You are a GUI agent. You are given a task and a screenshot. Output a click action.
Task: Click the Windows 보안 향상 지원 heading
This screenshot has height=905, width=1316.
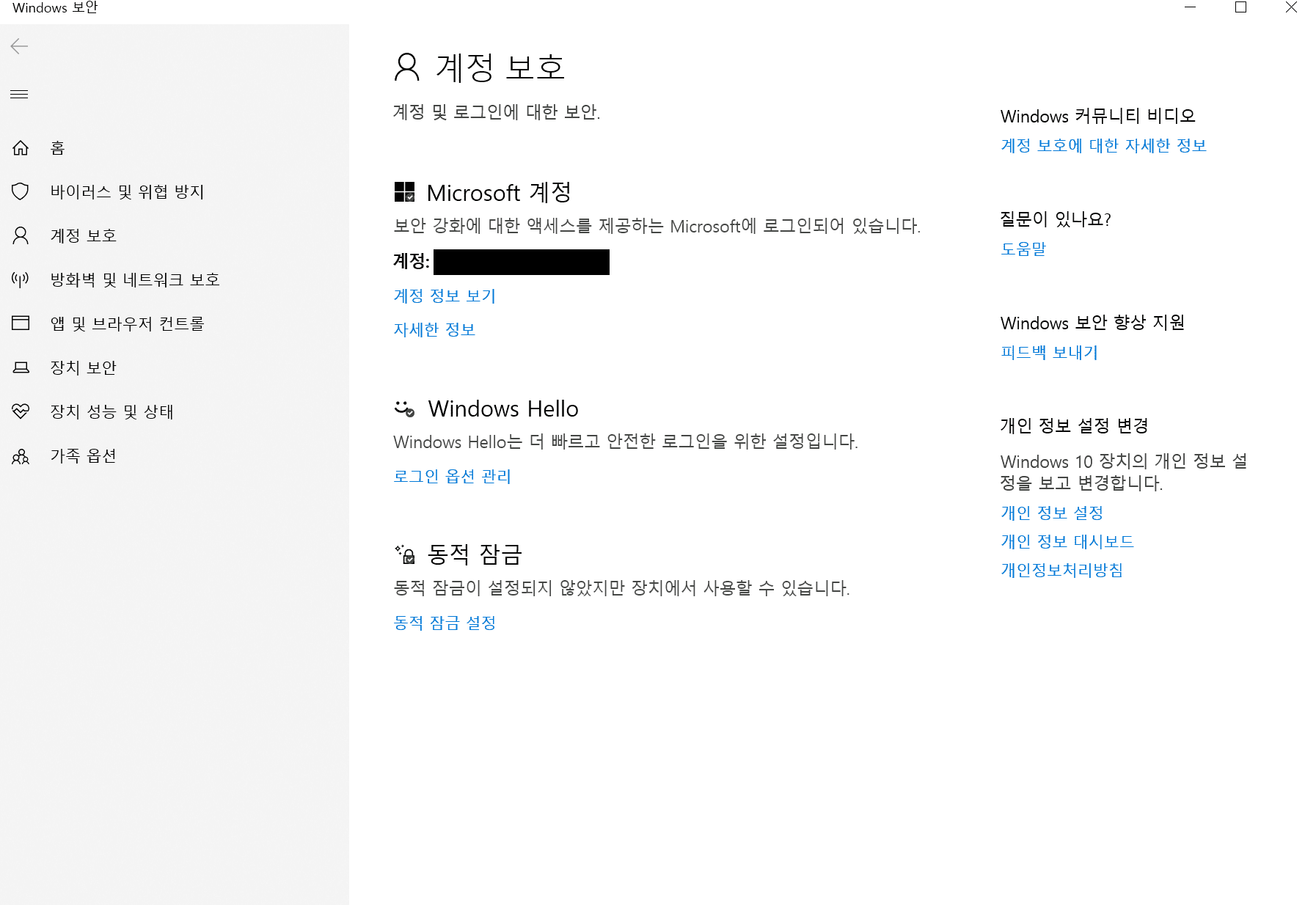tap(1093, 323)
